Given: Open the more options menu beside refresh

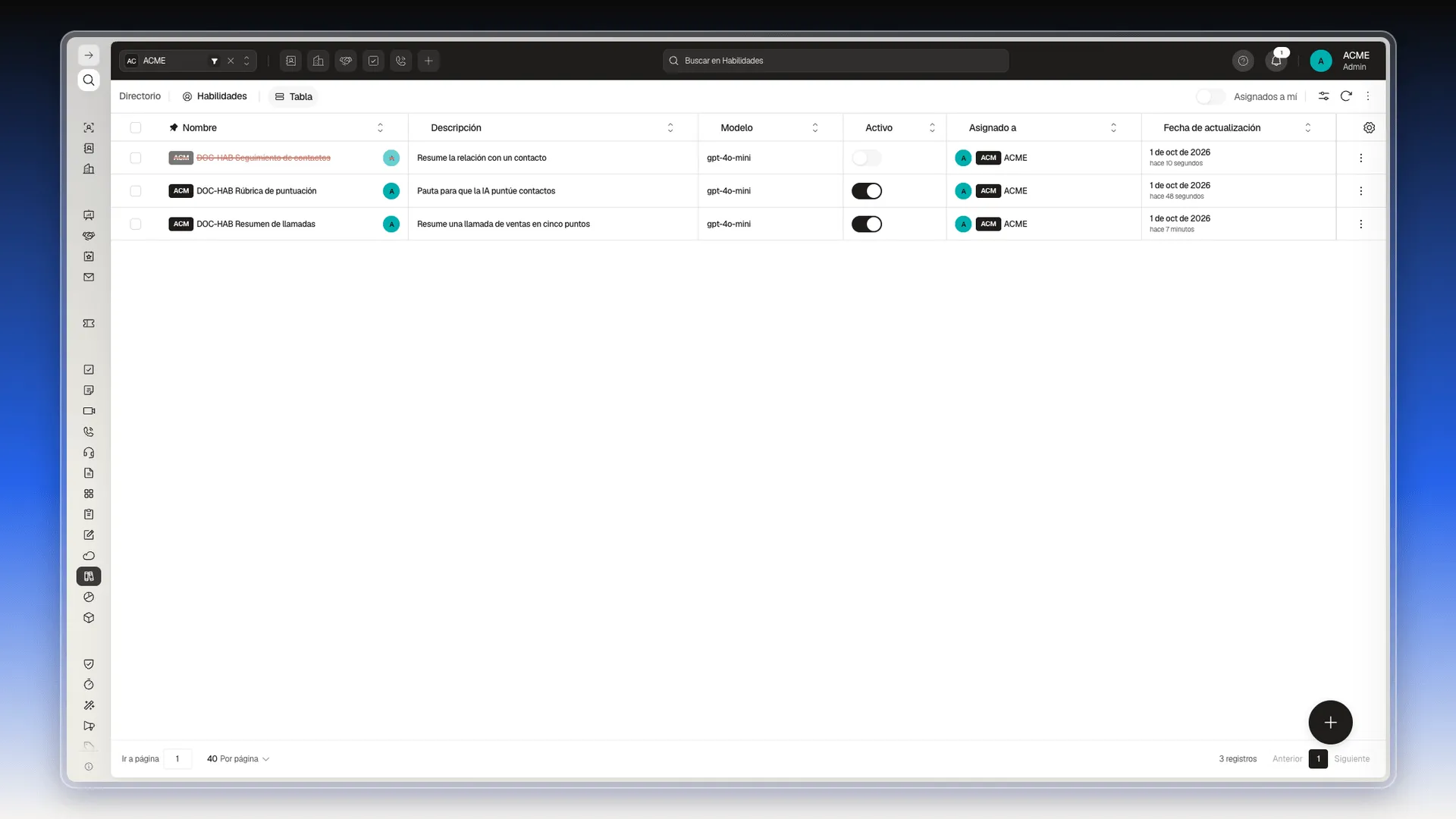Looking at the screenshot, I should click(1368, 96).
